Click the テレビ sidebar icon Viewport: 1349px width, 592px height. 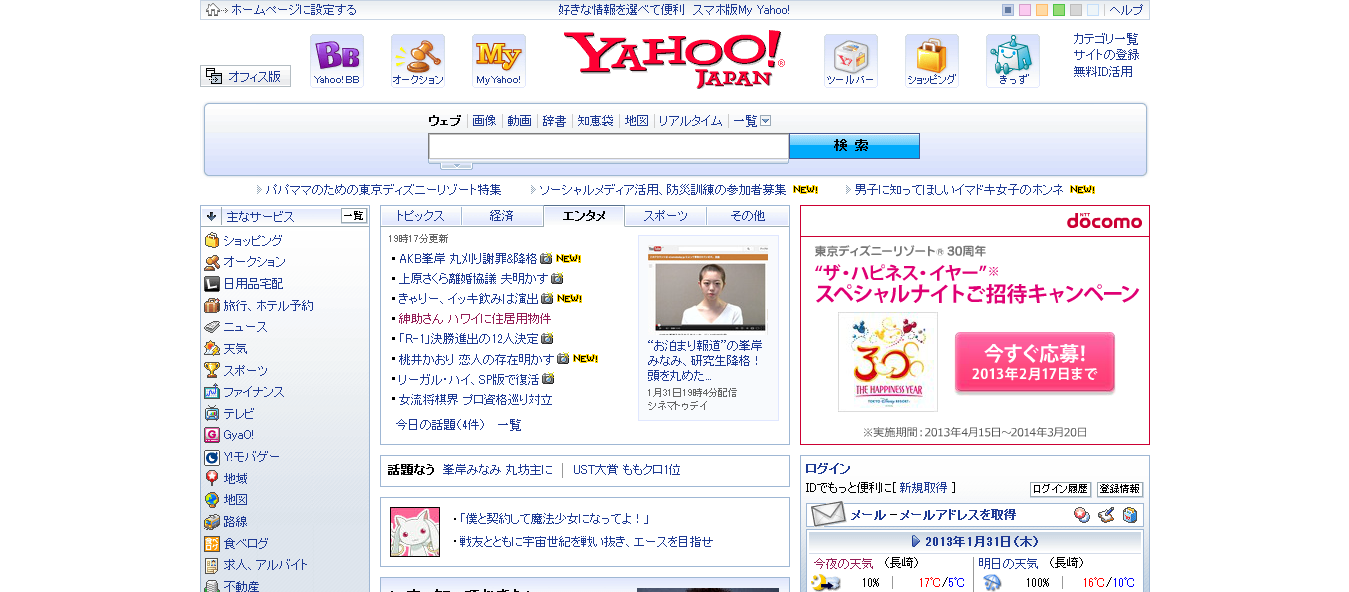click(x=212, y=413)
